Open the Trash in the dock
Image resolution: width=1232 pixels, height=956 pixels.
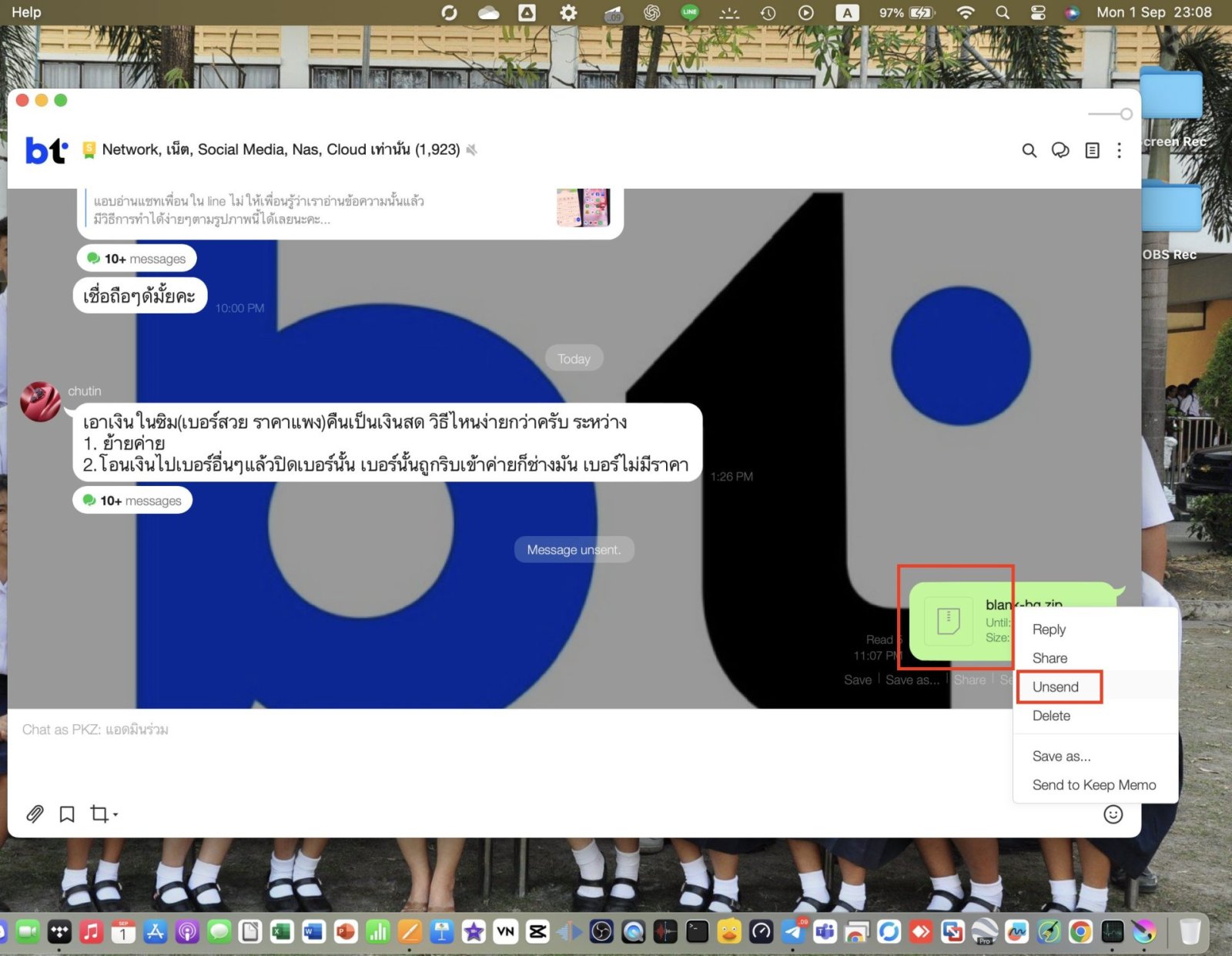[x=1190, y=931]
